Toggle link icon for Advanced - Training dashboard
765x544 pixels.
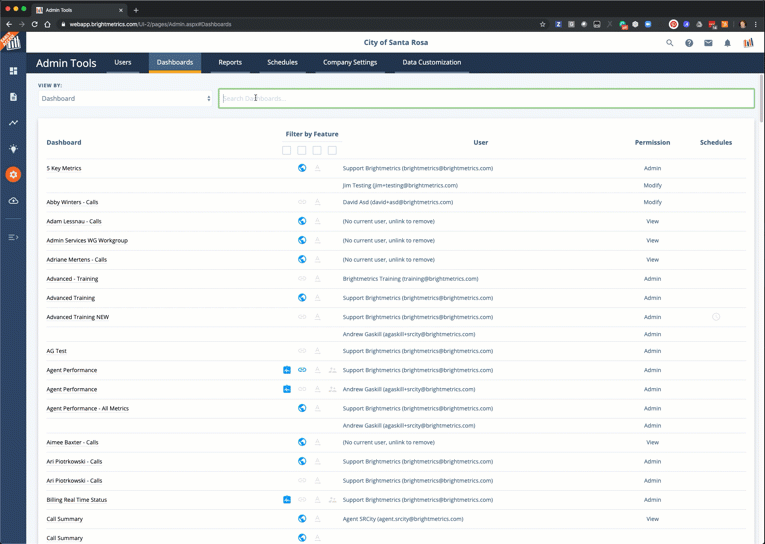click(x=302, y=279)
